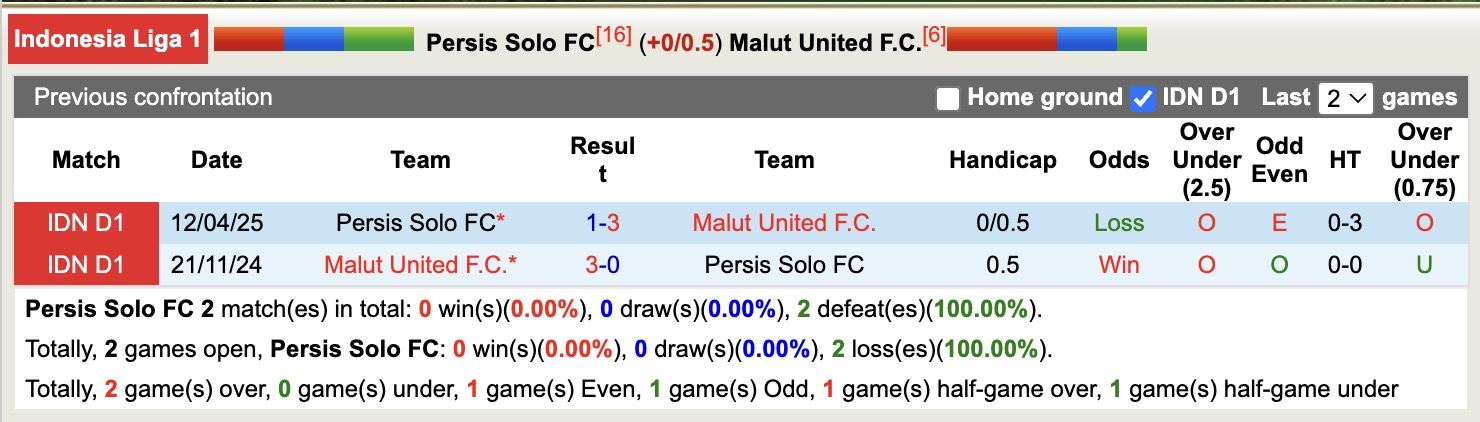Open the Last games count dropdown
The width and height of the screenshot is (1480, 422).
1346,98
